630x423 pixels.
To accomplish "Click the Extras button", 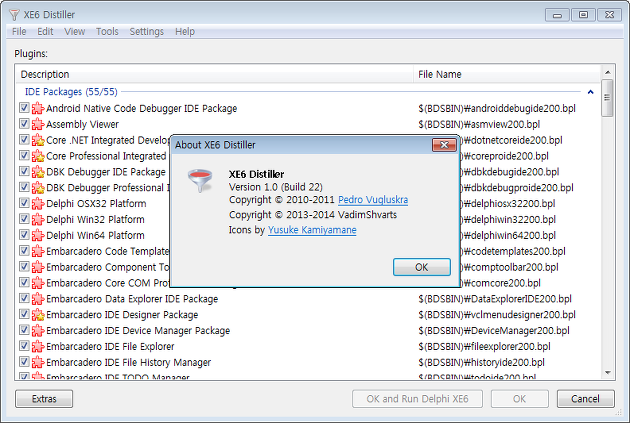I will tap(44, 399).
